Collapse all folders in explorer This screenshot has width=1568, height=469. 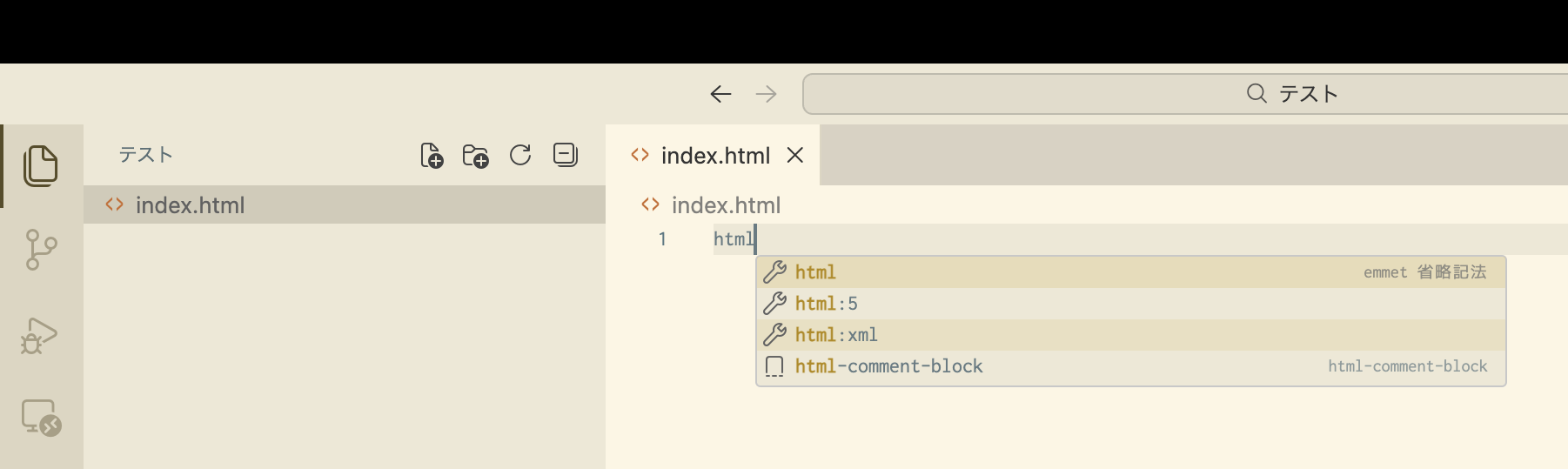(x=566, y=156)
